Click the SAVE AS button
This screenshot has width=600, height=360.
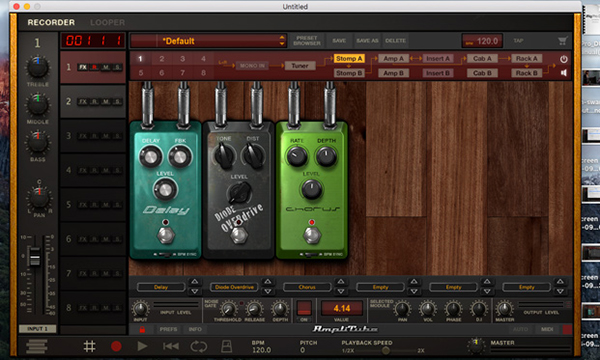tap(367, 41)
